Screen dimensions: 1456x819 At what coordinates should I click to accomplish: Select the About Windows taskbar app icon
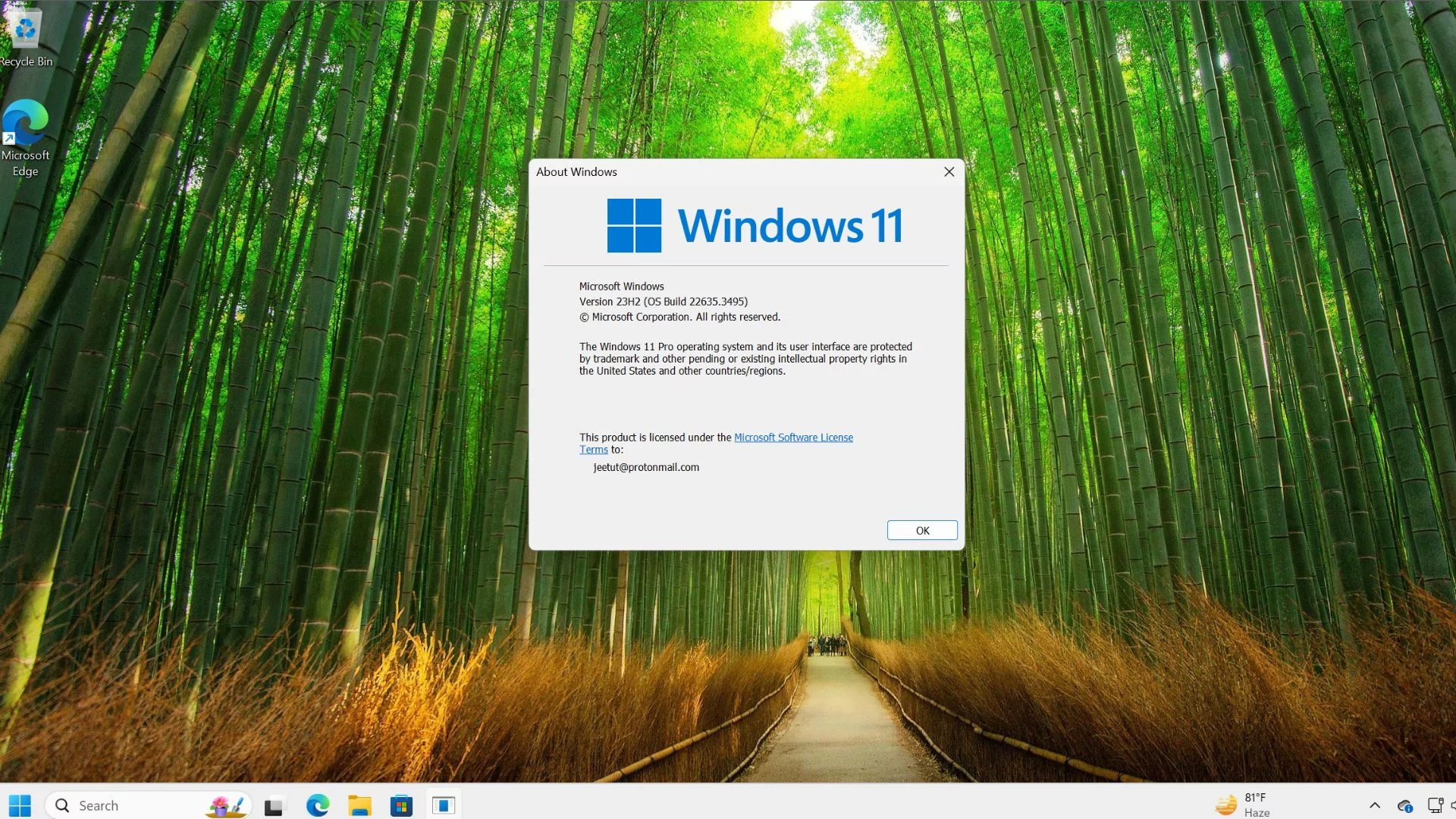(x=444, y=805)
